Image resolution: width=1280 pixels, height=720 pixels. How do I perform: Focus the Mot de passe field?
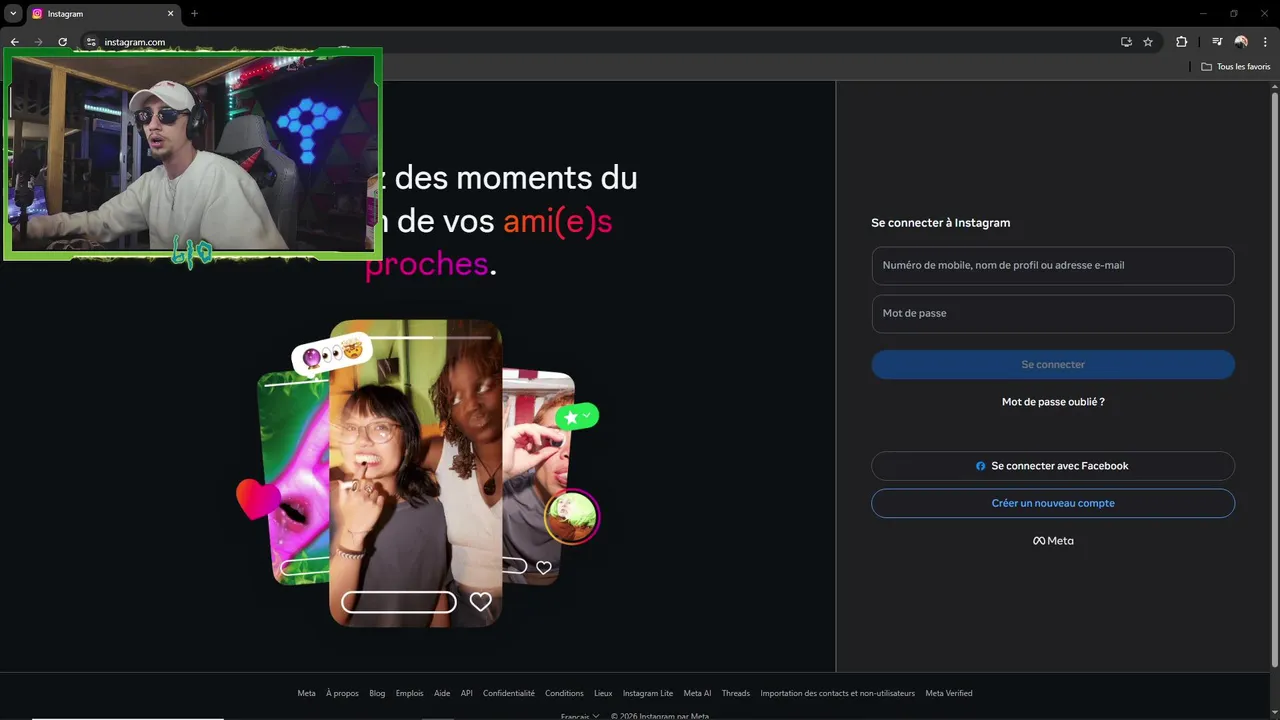tap(1053, 314)
